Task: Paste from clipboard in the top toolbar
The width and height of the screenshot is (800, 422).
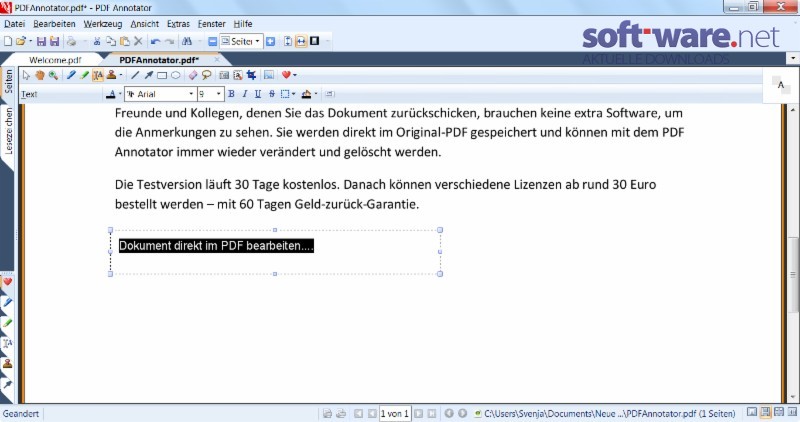Action: [124, 41]
